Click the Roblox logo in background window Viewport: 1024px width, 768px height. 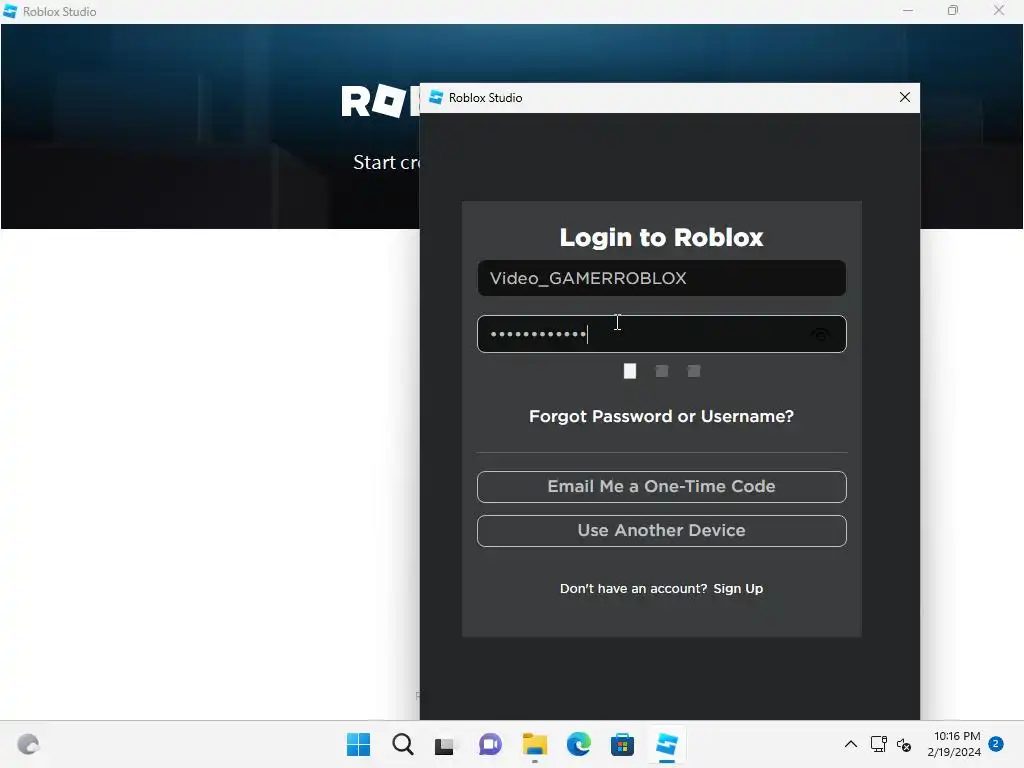point(381,101)
